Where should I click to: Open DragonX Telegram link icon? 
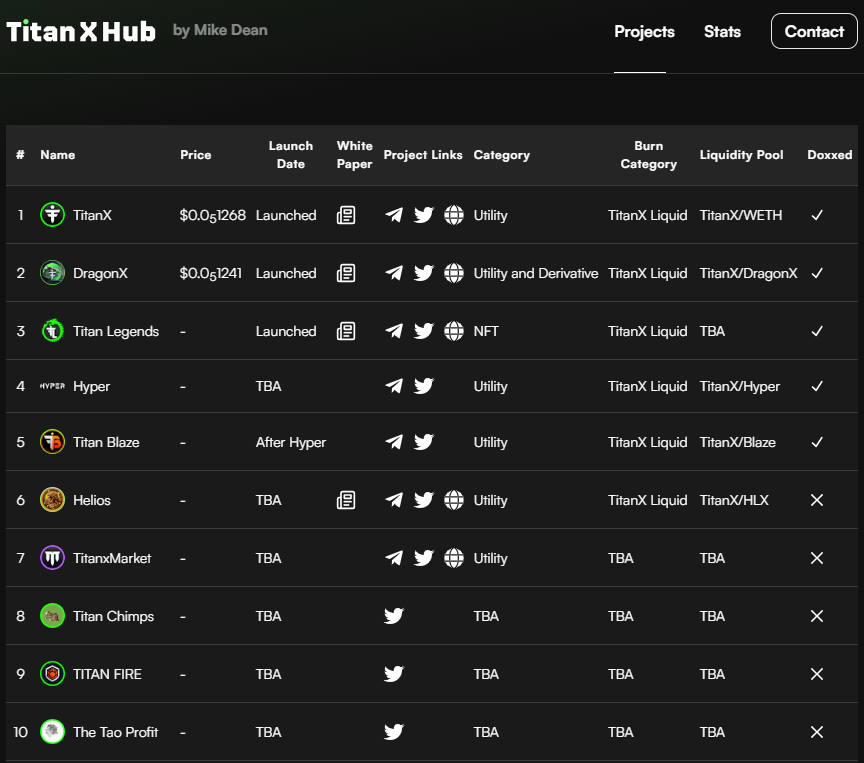[x=393, y=273]
